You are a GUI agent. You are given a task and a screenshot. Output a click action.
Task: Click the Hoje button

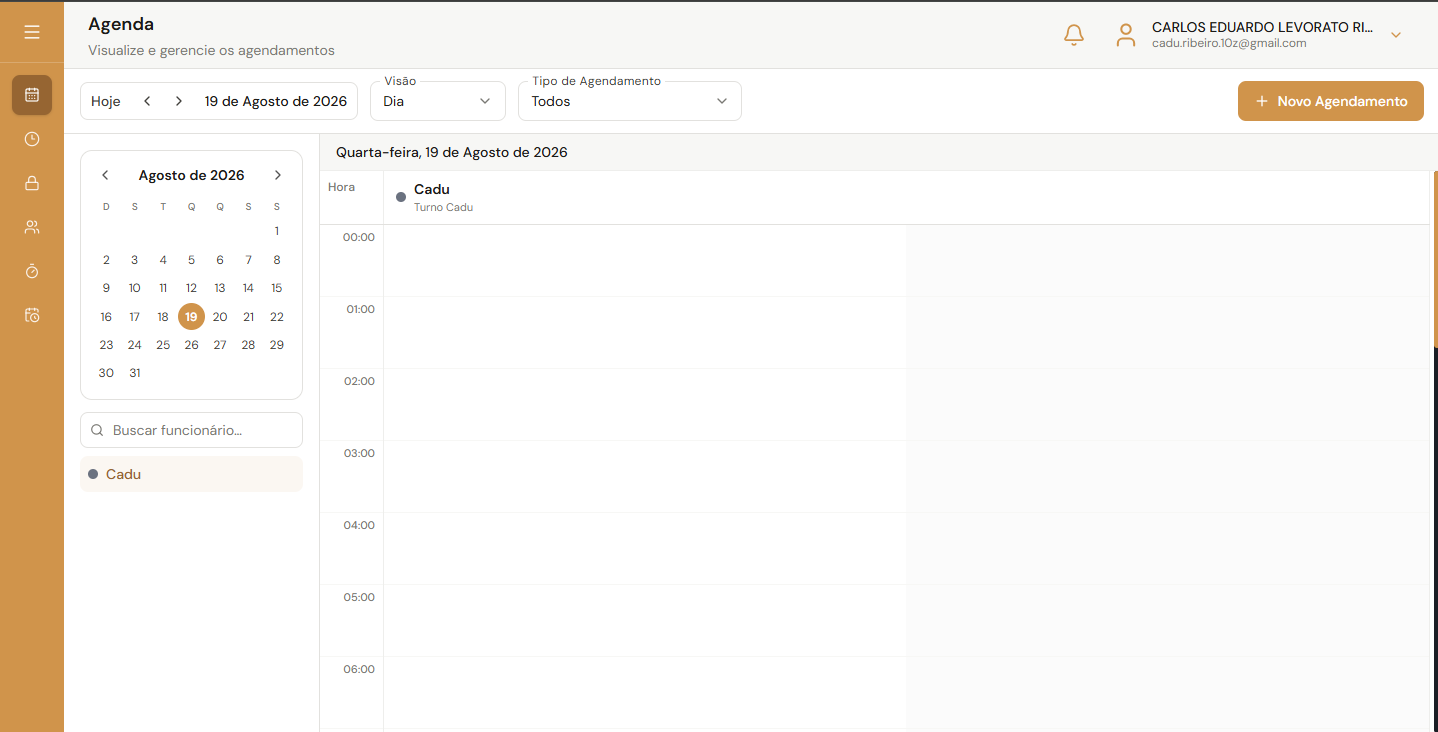[x=106, y=101]
